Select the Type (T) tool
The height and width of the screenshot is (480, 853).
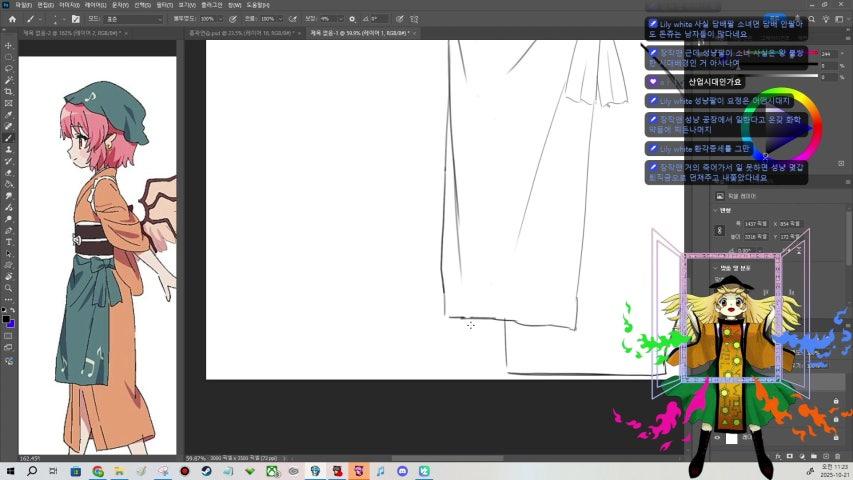(x=8, y=242)
